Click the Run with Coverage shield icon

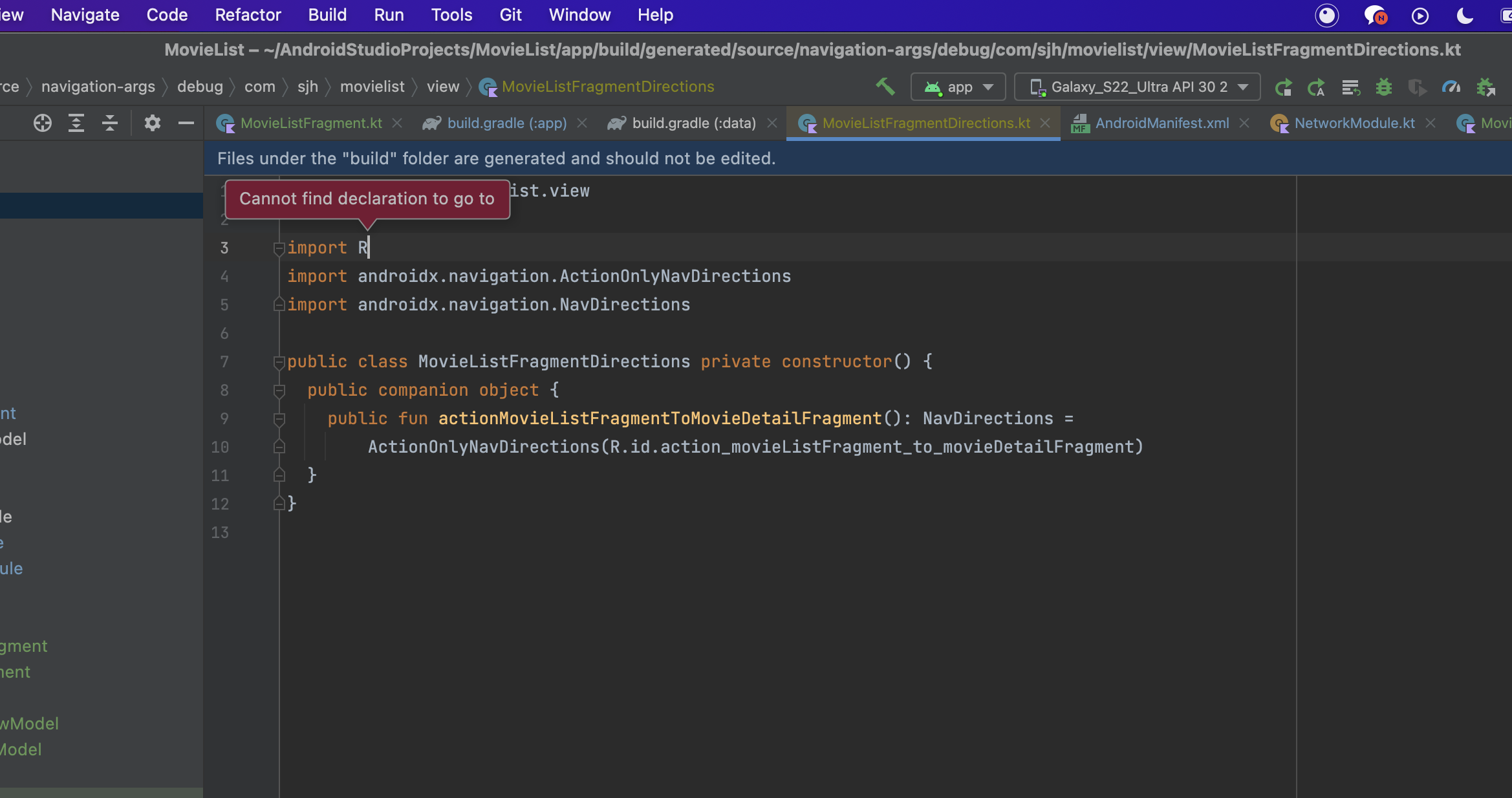[x=1417, y=87]
